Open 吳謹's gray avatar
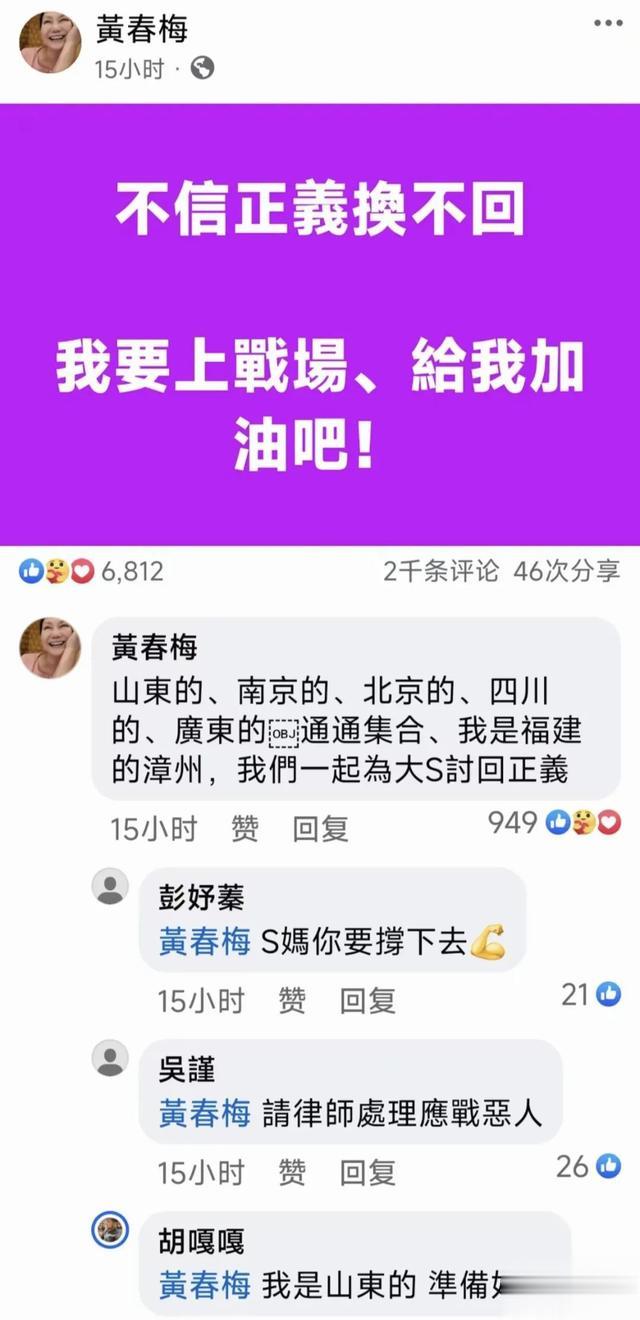640x1320 pixels. [x=110, y=1058]
